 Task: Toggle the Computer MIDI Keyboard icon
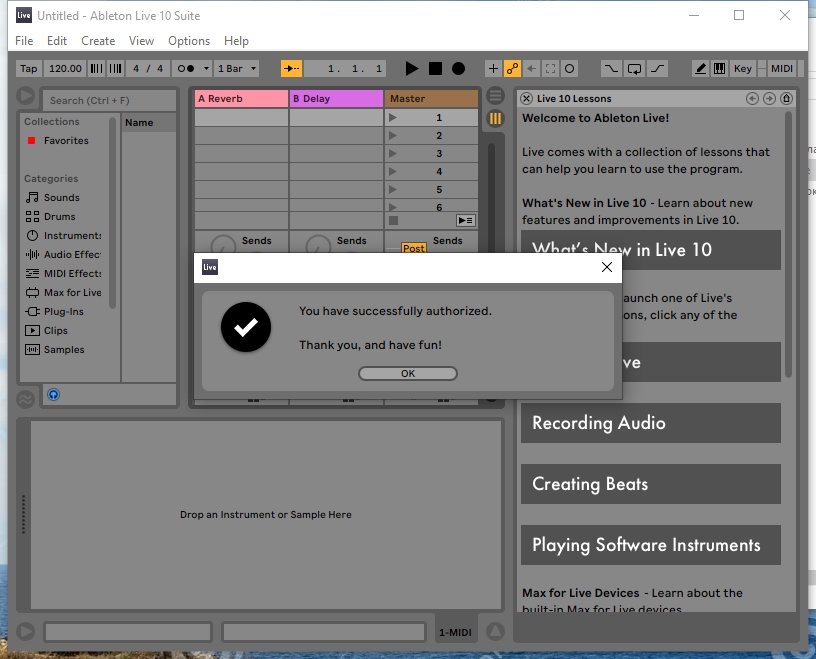click(x=719, y=69)
